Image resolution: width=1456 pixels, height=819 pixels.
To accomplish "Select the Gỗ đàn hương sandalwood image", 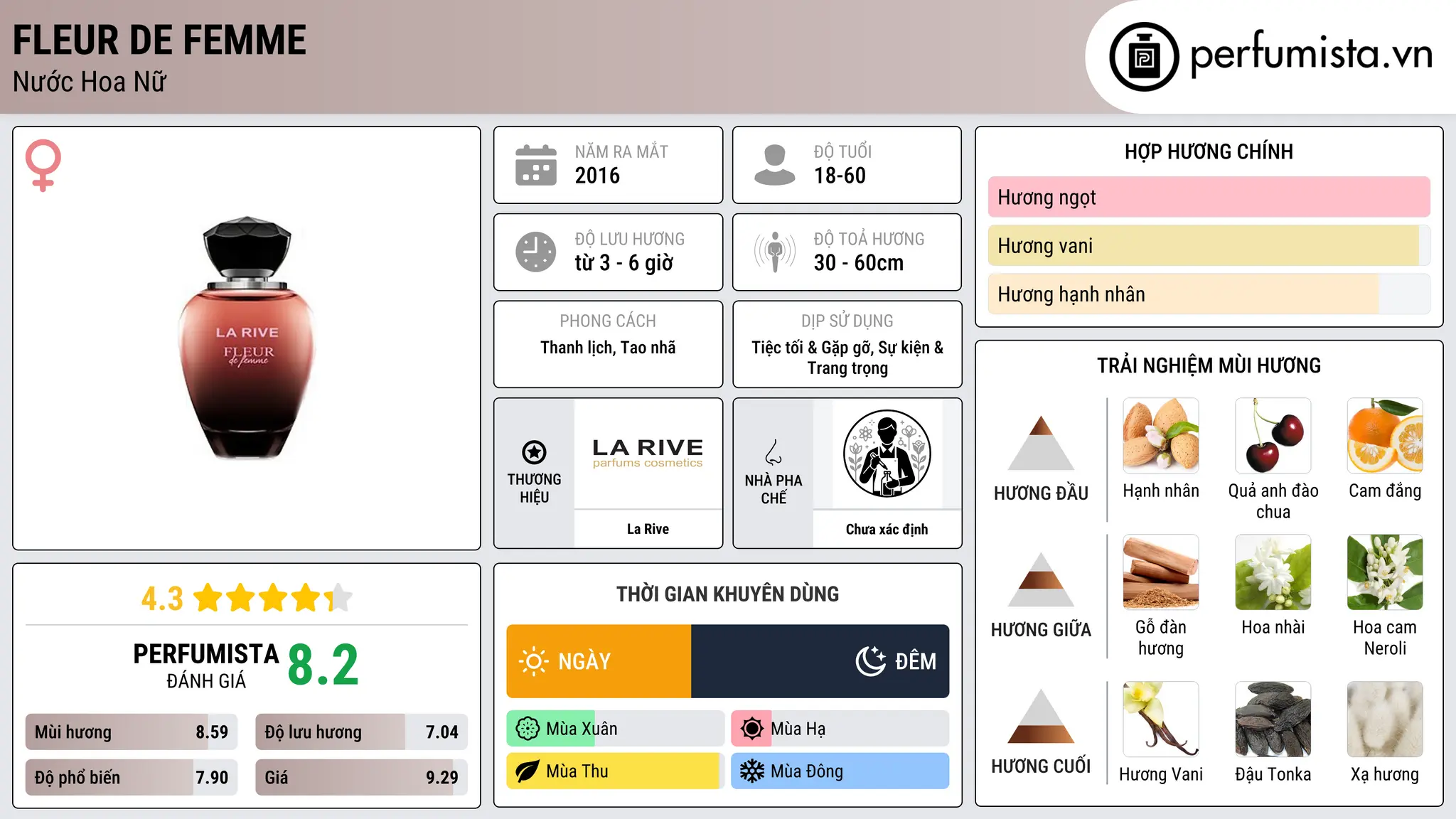I will pyautogui.click(x=1161, y=572).
